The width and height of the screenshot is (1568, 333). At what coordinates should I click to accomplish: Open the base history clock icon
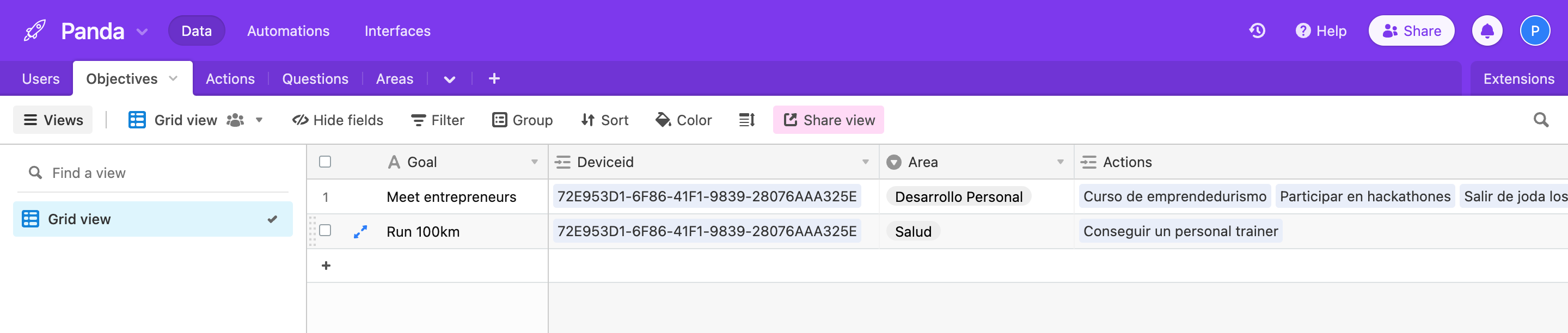tap(1257, 30)
